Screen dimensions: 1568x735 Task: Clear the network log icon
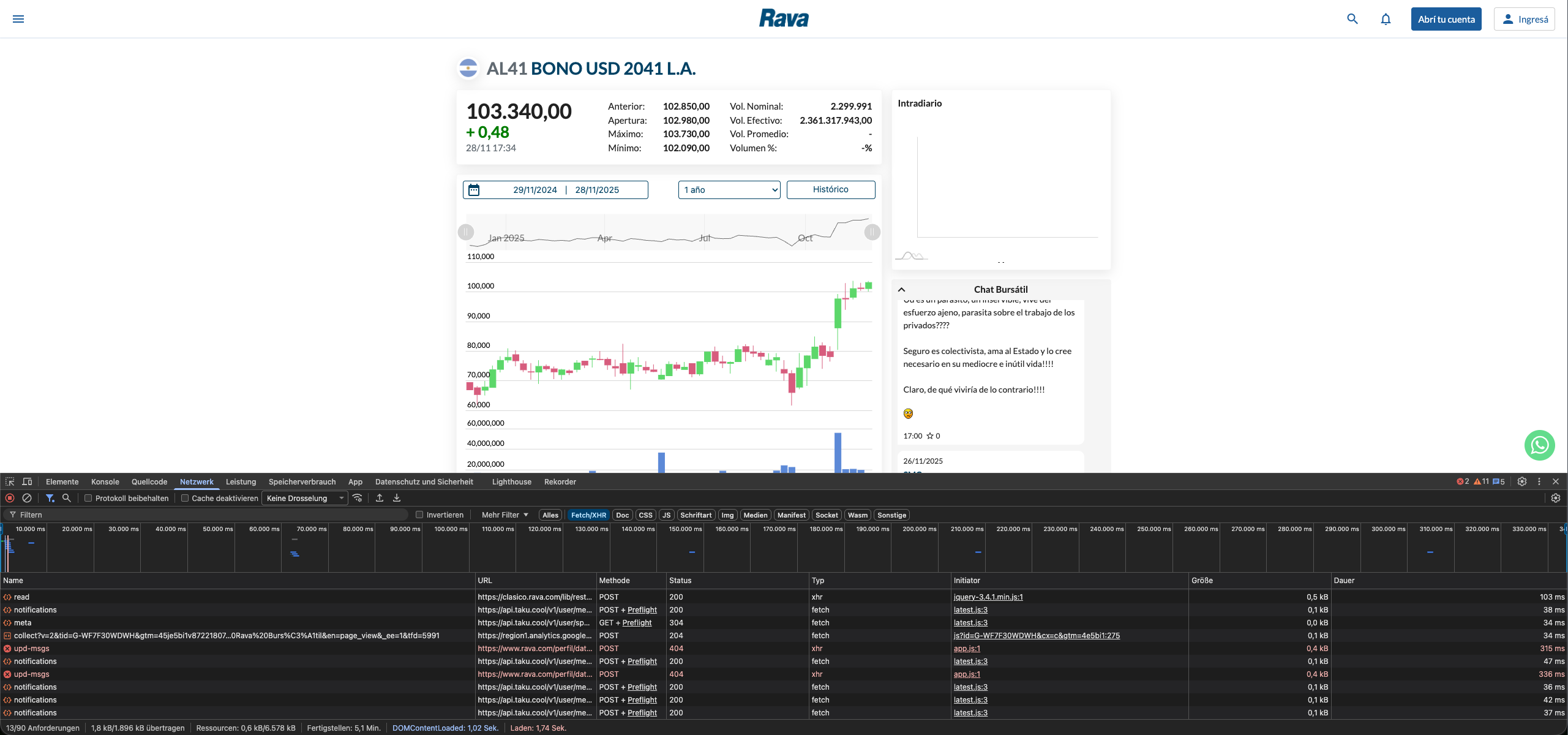27,498
